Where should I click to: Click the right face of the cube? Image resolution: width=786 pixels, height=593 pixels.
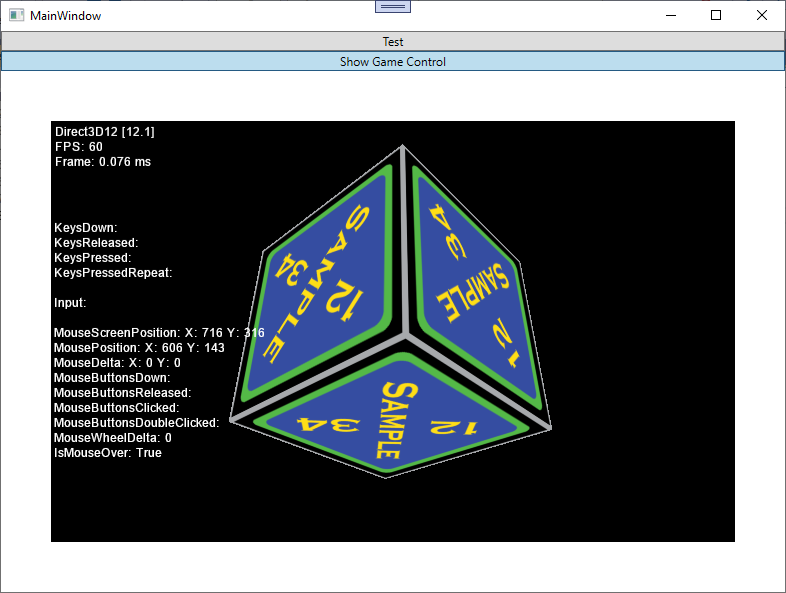[475, 270]
